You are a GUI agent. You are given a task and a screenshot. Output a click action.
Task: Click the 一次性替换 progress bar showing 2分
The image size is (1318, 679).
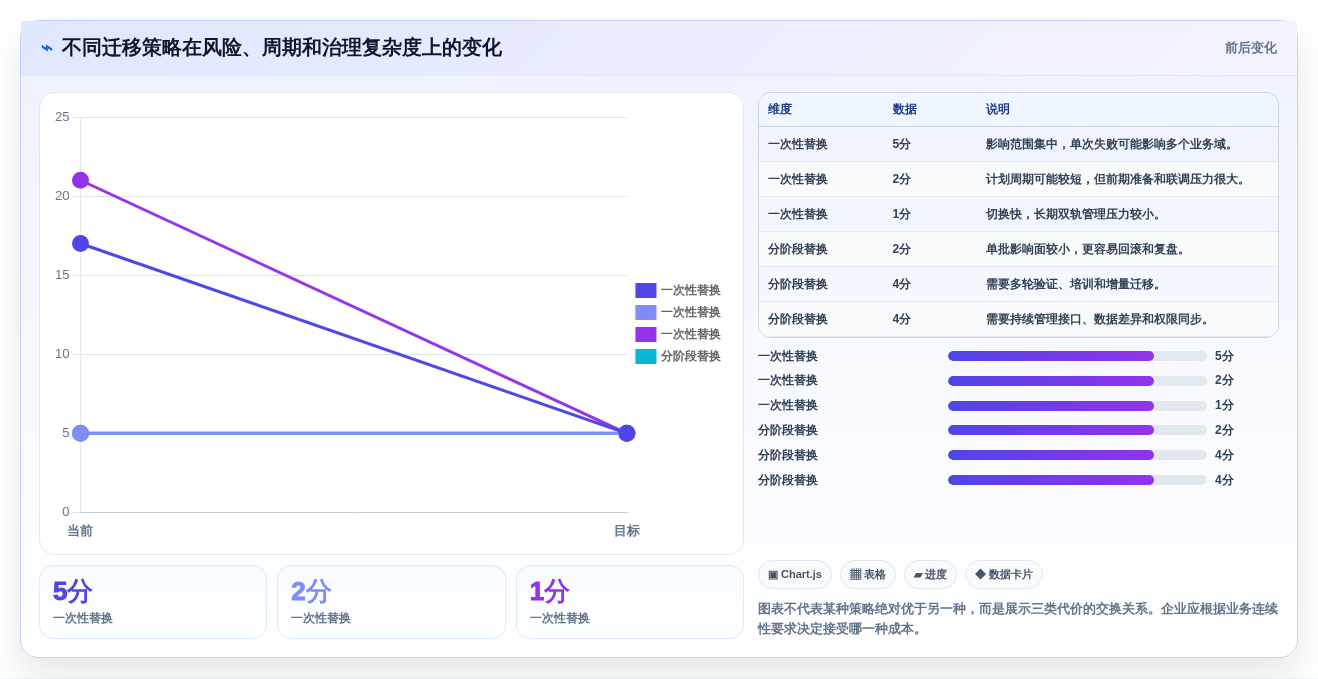tap(1077, 381)
